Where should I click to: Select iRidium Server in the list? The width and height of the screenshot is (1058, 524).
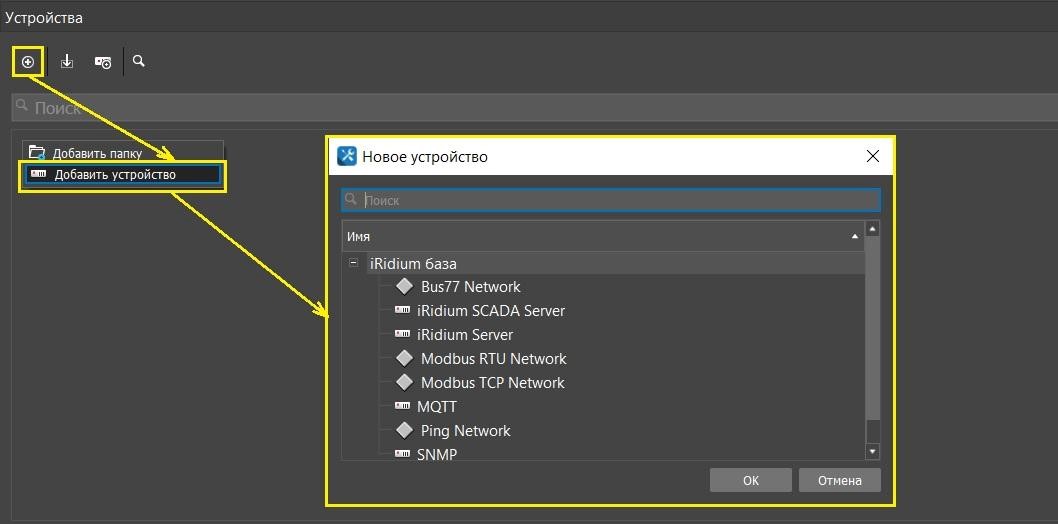(x=464, y=335)
